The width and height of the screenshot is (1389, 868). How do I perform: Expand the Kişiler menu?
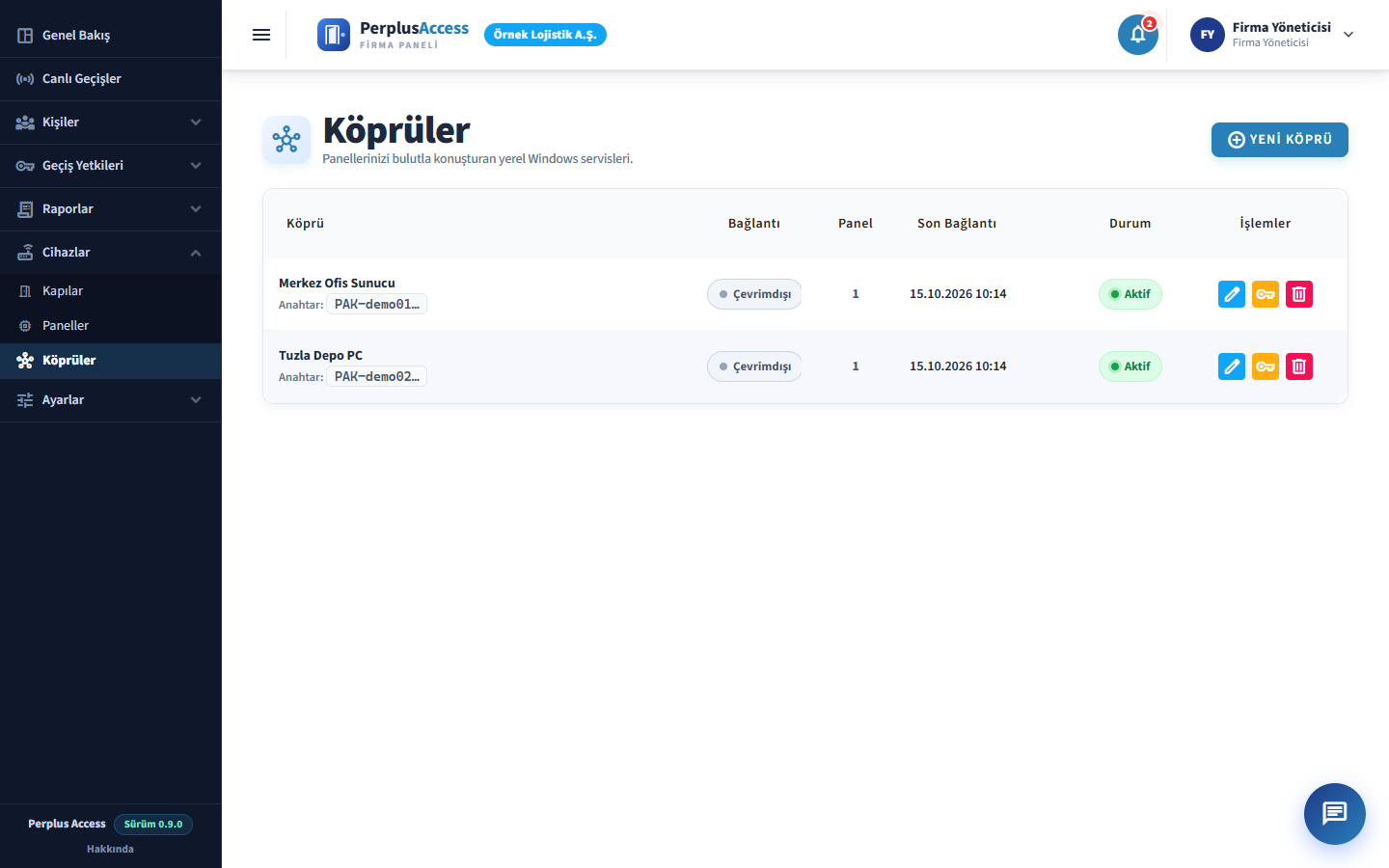click(x=111, y=122)
